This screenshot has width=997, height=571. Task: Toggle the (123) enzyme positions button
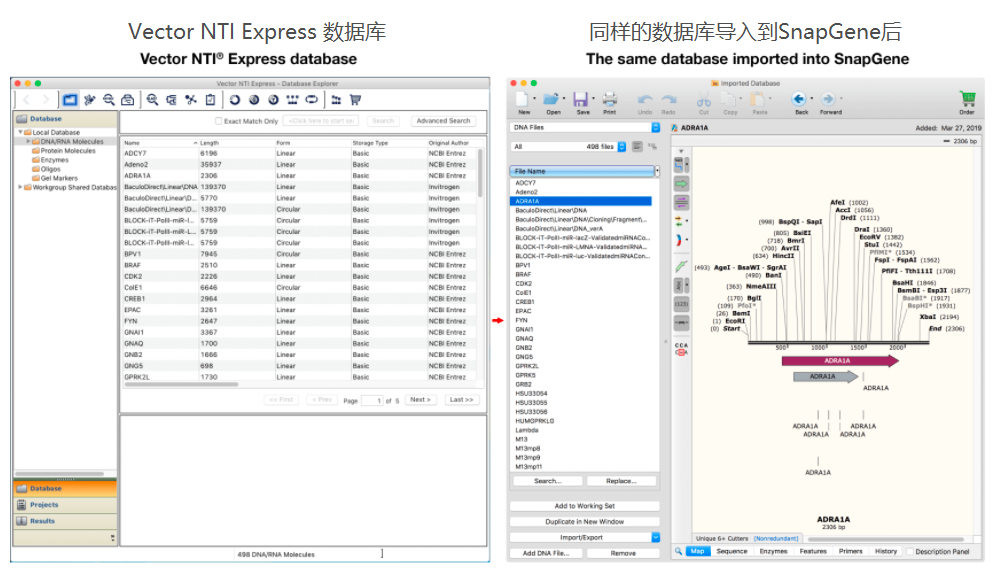tap(681, 304)
